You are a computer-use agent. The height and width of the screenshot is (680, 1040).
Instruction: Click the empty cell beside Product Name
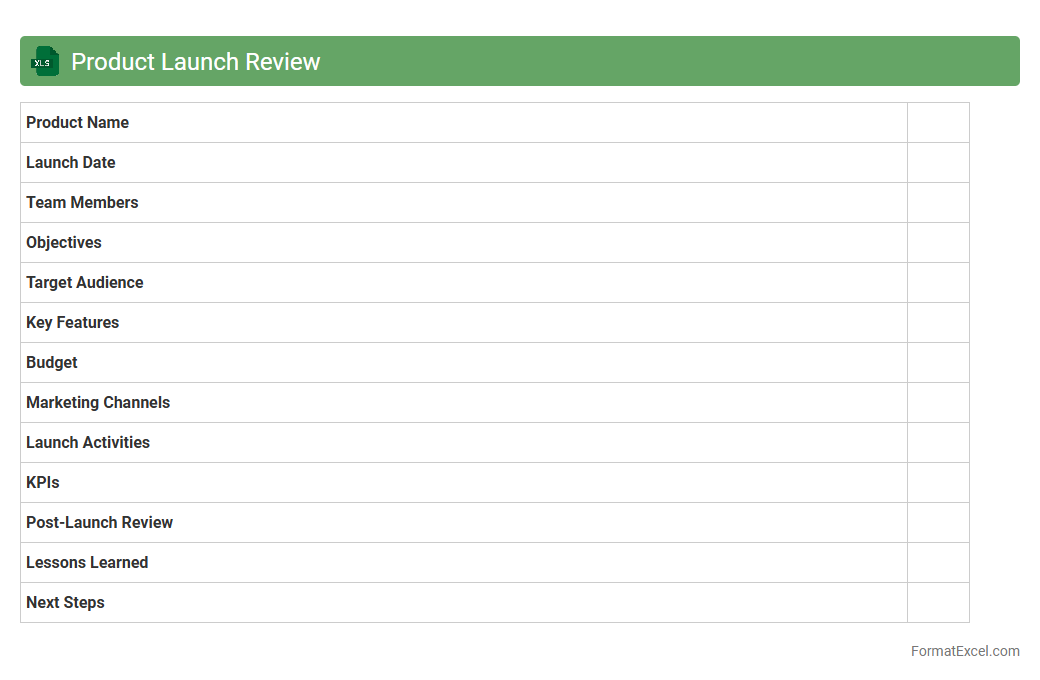pos(938,123)
